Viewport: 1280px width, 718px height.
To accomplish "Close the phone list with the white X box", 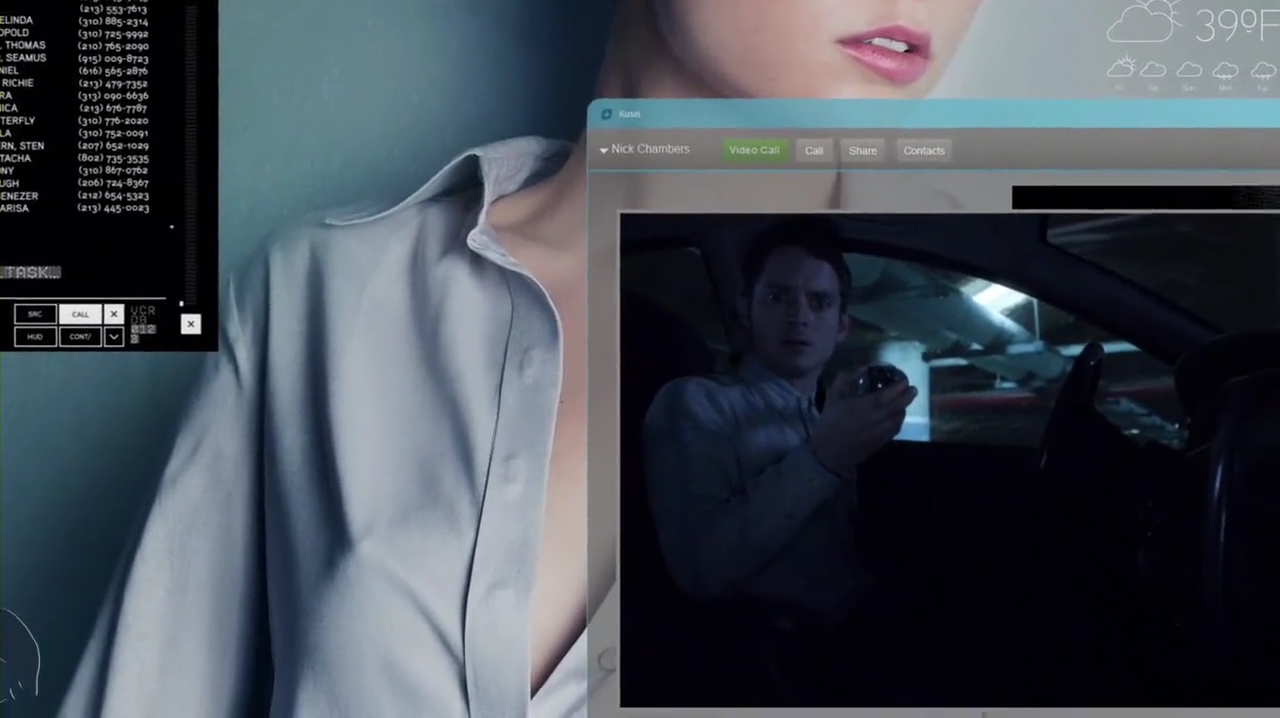I will (x=190, y=324).
